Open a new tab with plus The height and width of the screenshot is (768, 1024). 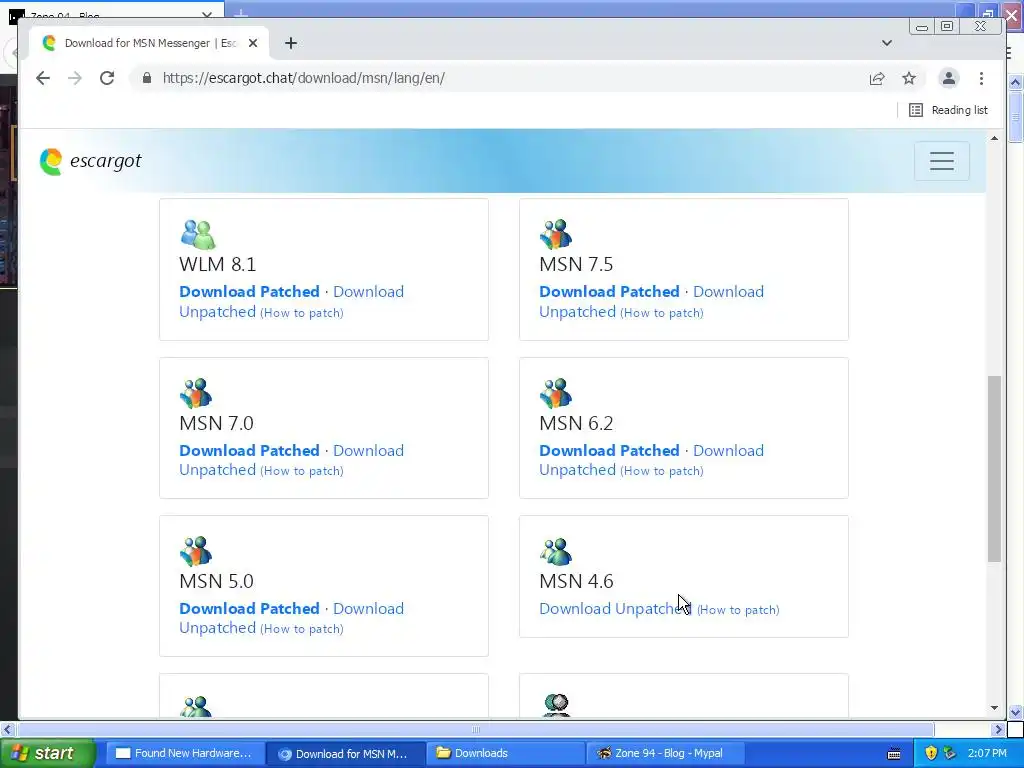(291, 43)
